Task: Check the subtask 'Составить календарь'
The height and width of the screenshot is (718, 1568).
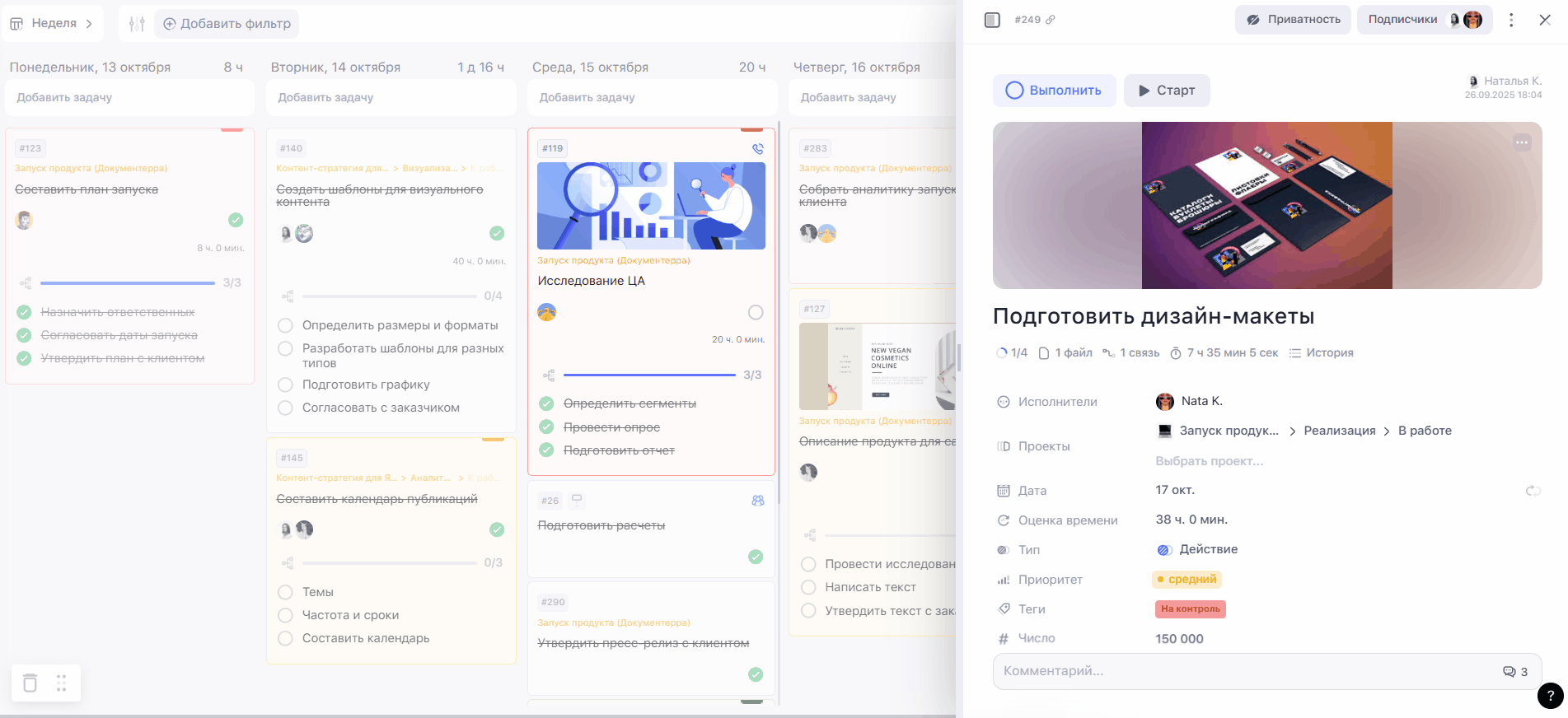Action: pyautogui.click(x=286, y=638)
